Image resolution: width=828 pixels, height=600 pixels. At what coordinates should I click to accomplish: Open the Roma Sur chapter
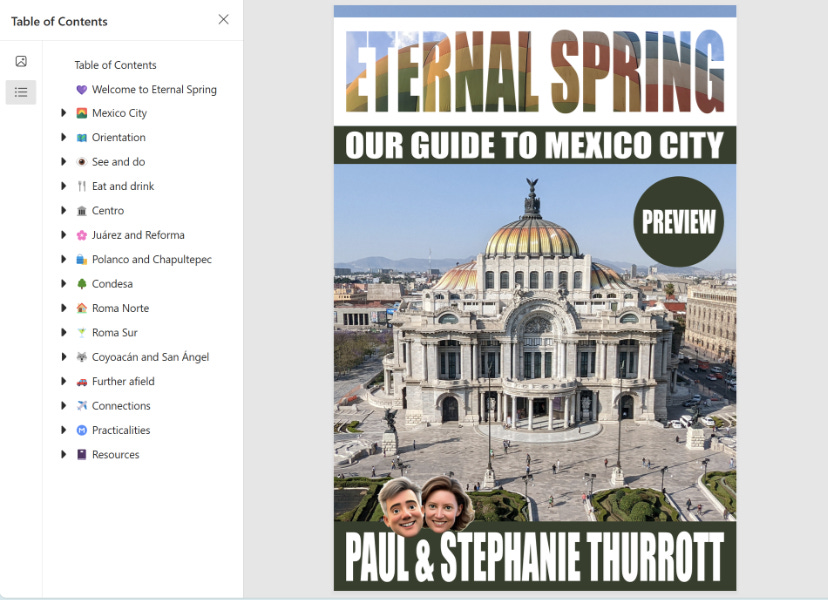point(115,332)
